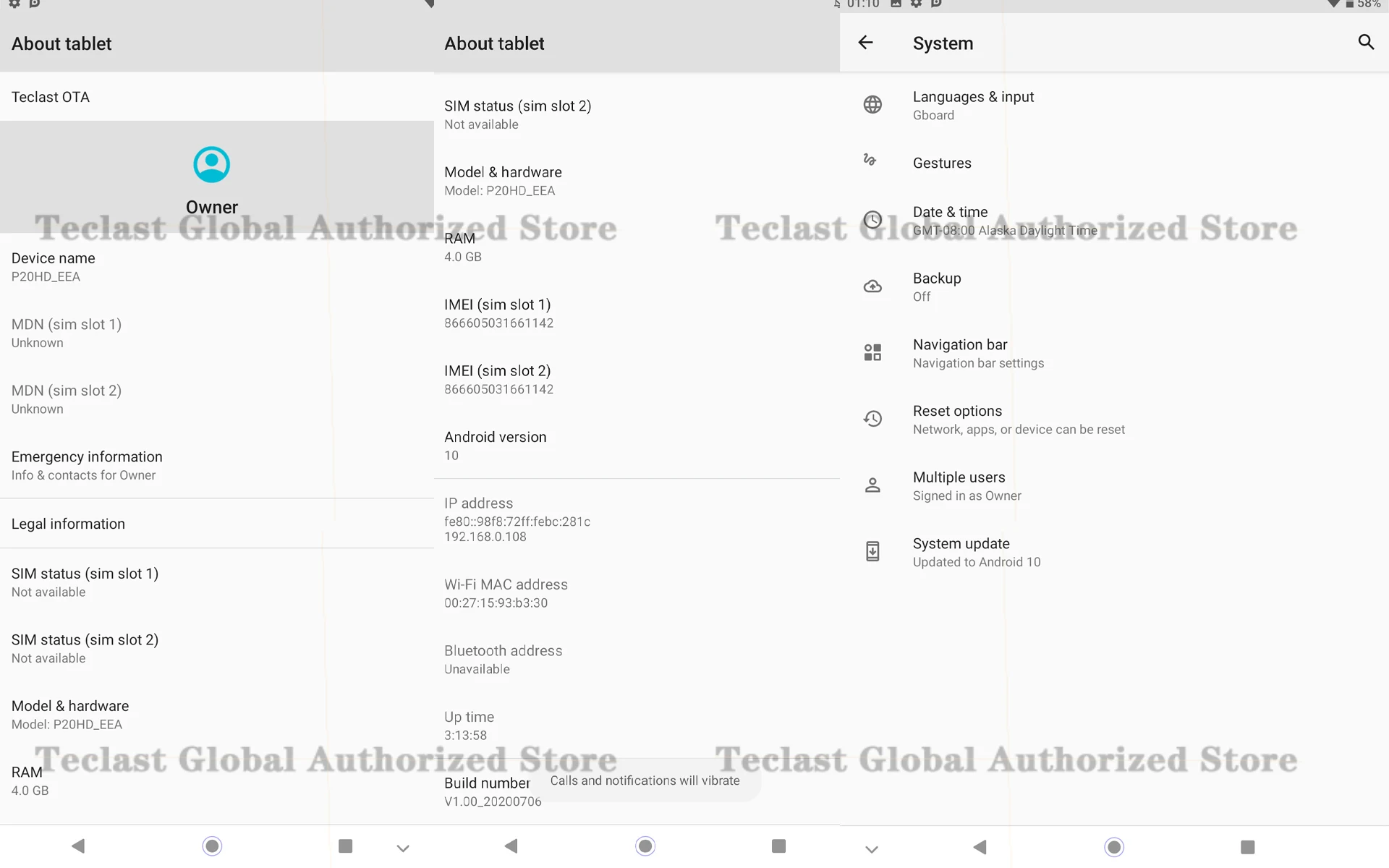Open Teclast OTA entry
1389x868 pixels.
[x=51, y=97]
